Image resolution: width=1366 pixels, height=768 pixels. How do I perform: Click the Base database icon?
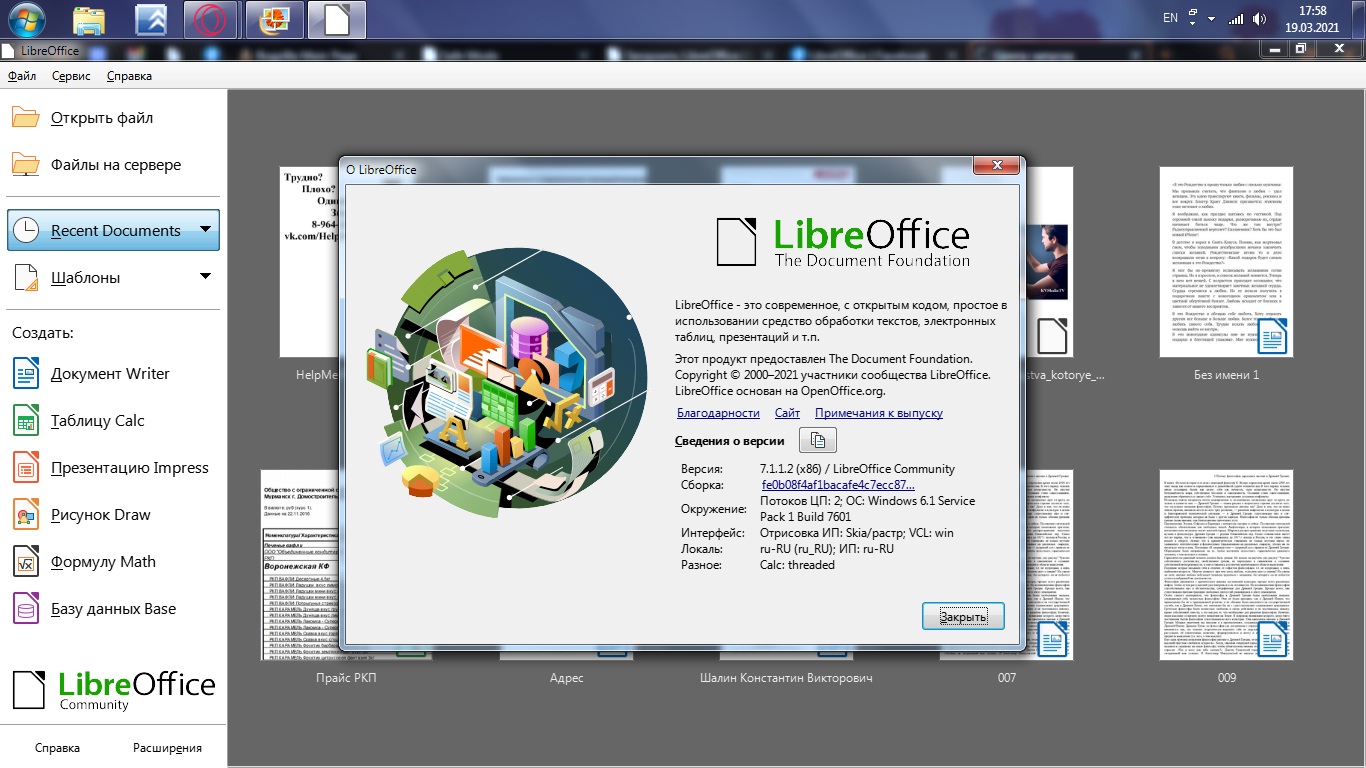click(x=25, y=608)
